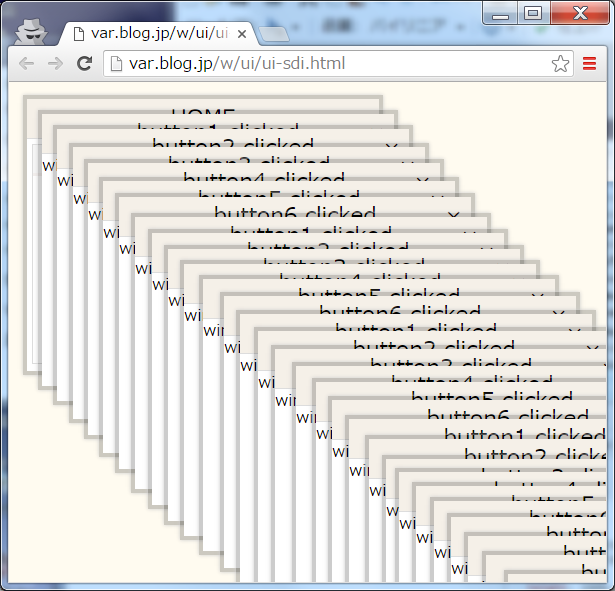Close the second button5 clicked window
The image size is (615, 591).
click(537, 296)
